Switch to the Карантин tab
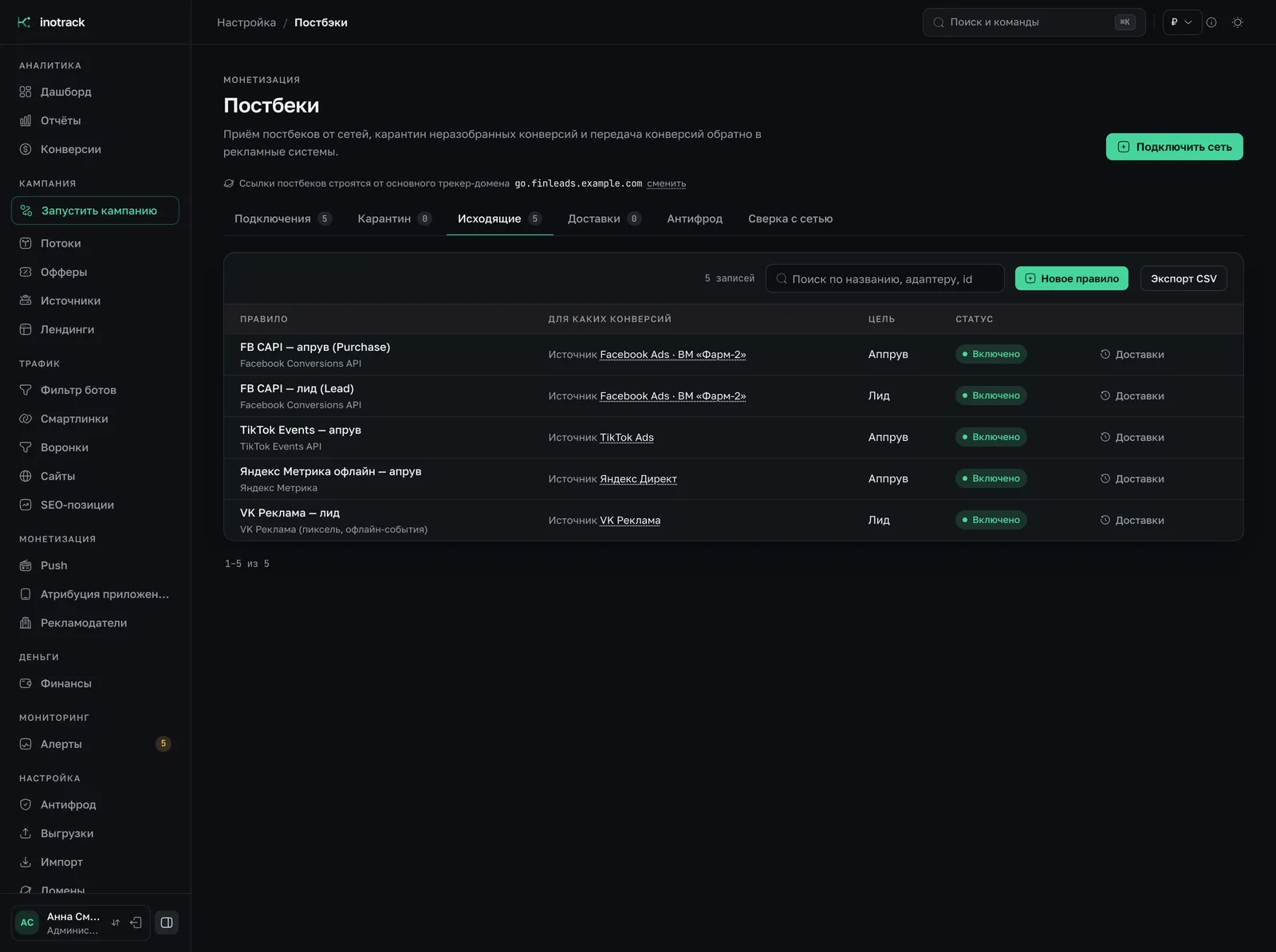This screenshot has width=1276, height=952. click(395, 218)
